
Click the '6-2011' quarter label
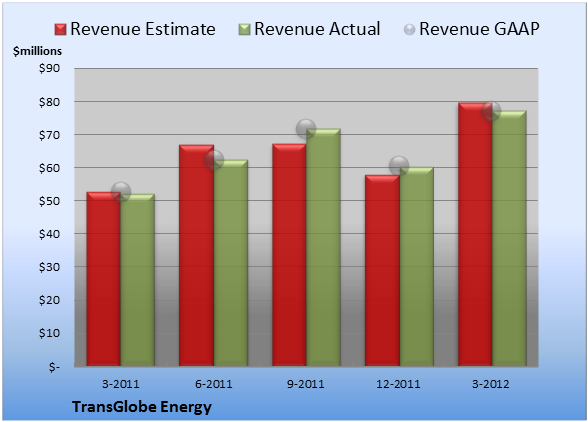[x=214, y=384]
